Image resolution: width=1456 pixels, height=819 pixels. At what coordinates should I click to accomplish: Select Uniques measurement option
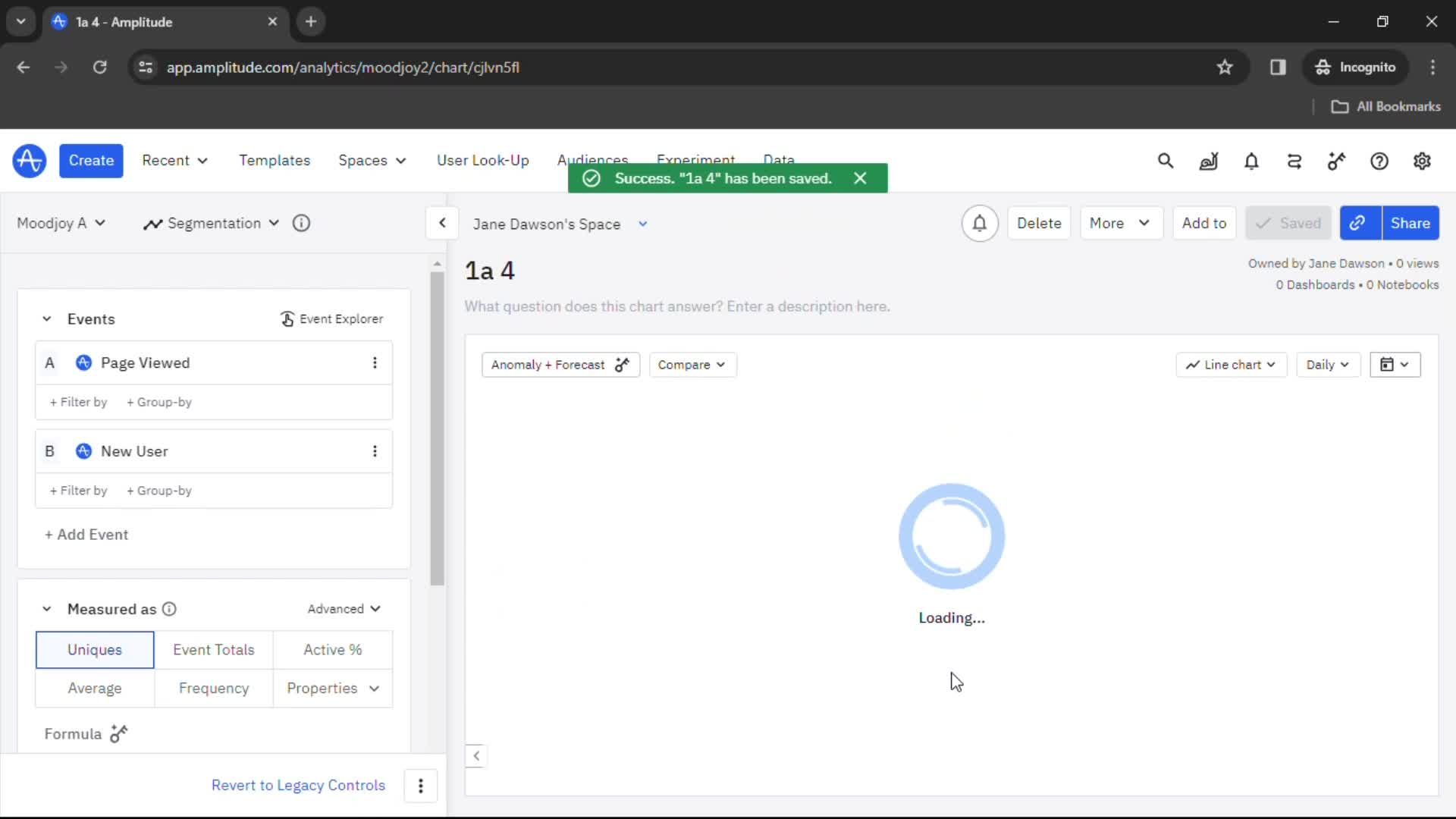pos(94,649)
